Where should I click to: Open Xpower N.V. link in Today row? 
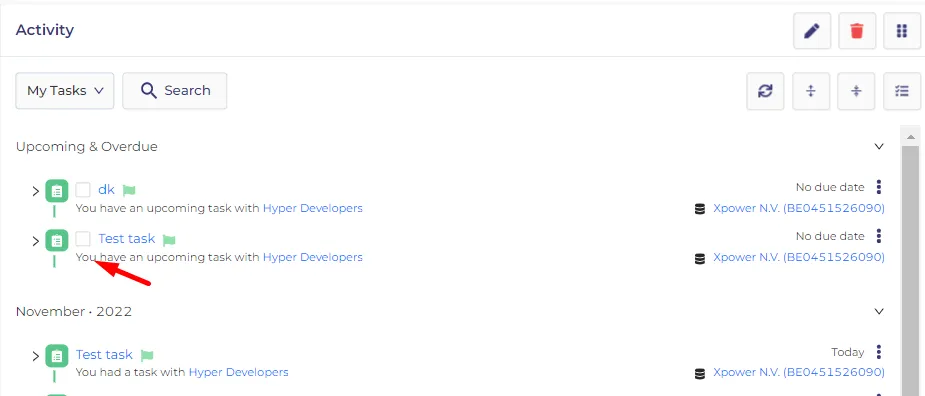tap(799, 372)
